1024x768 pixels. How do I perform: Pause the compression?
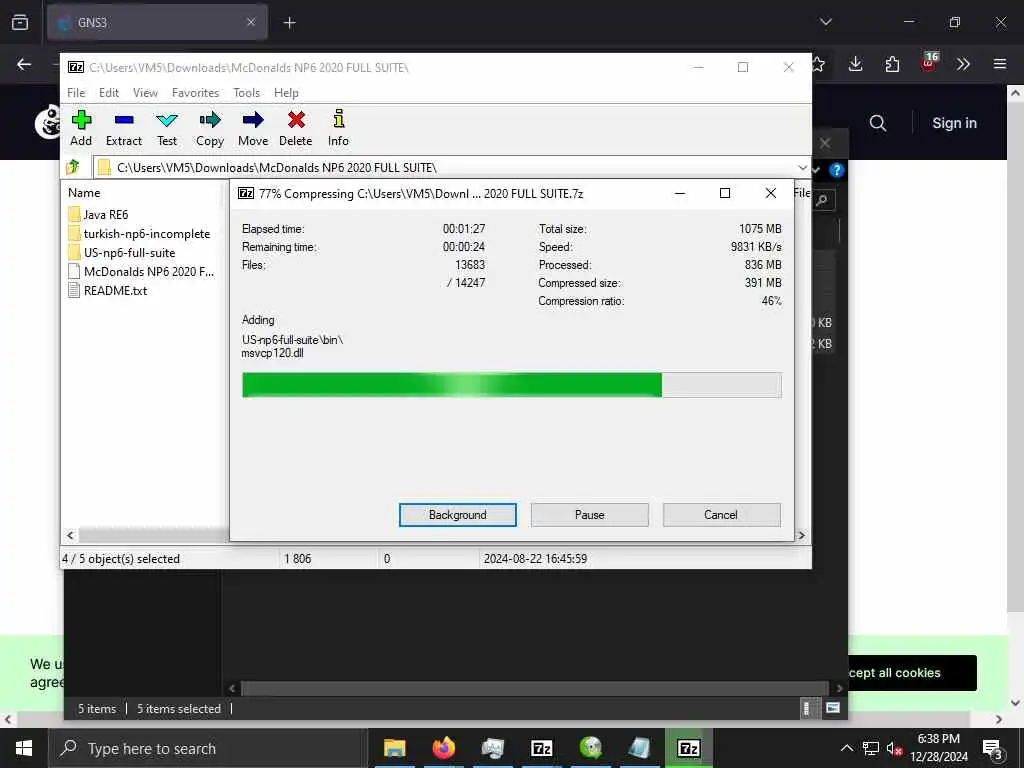(590, 515)
